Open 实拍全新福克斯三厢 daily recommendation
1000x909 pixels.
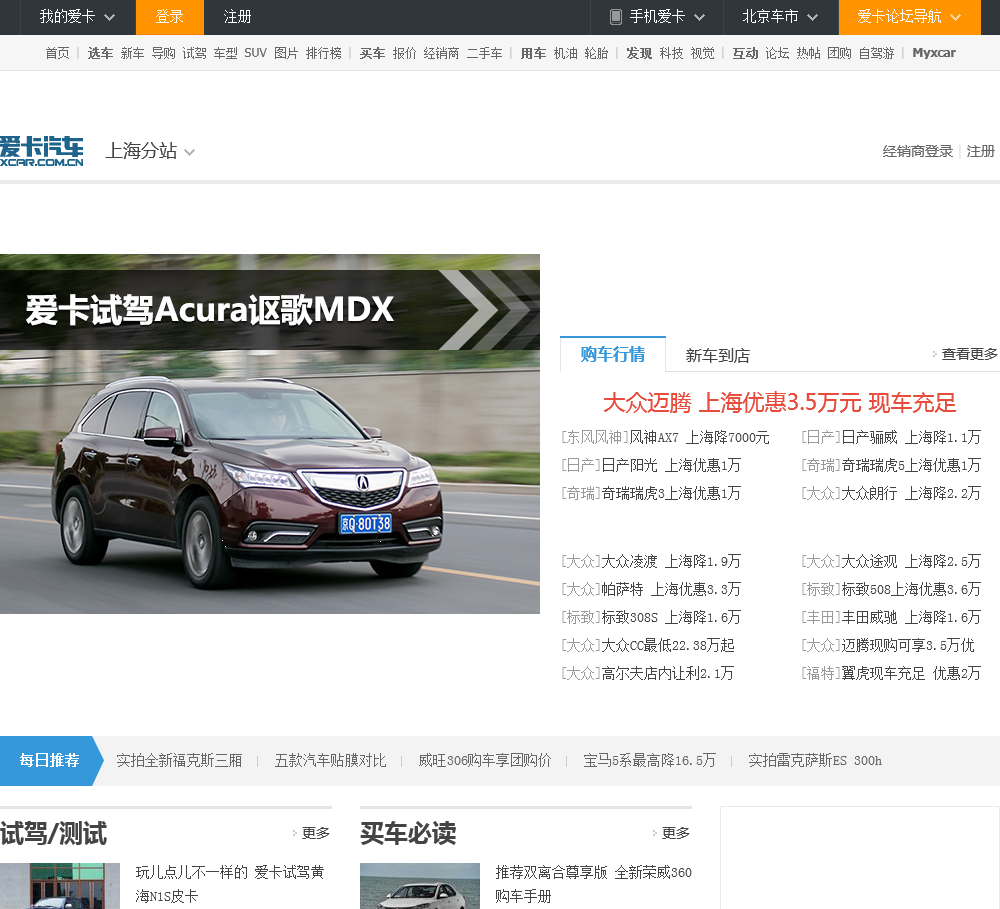pos(179,760)
